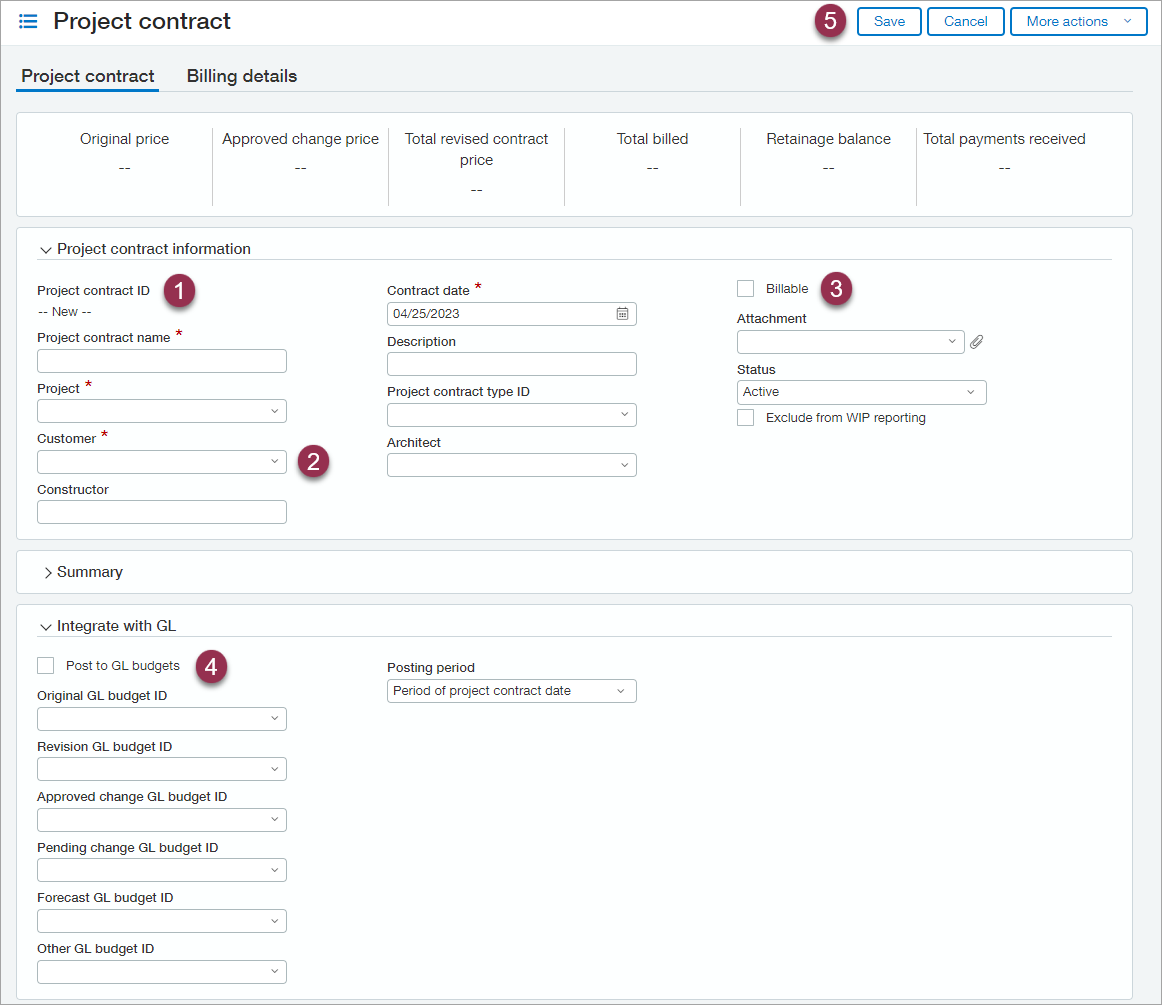Screen dimensions: 1162x1005
Task: Open the More actions menu
Action: pyautogui.click(x=1078, y=21)
